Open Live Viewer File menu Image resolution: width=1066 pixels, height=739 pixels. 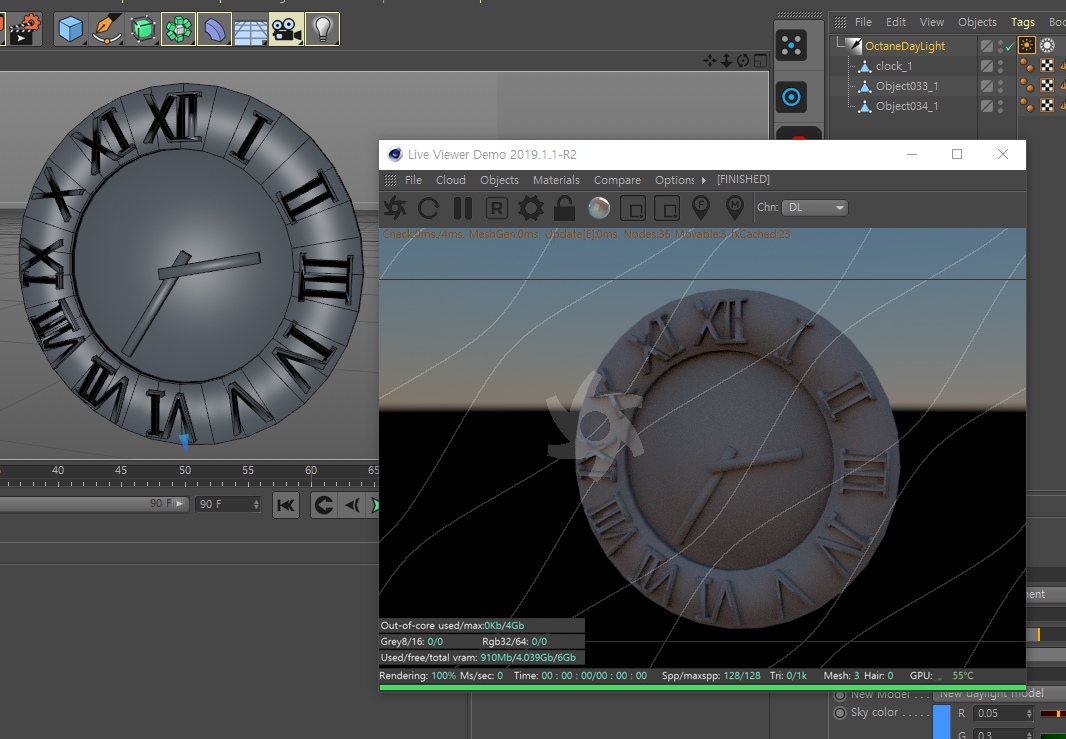413,180
